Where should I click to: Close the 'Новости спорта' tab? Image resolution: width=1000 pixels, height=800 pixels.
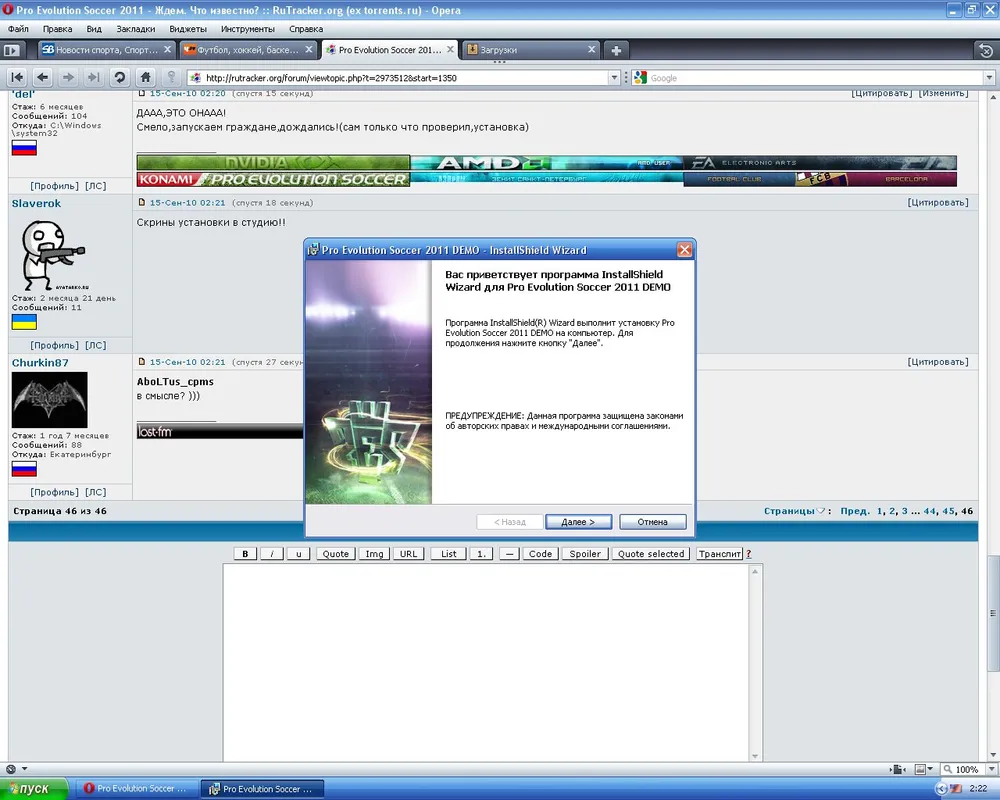167,49
